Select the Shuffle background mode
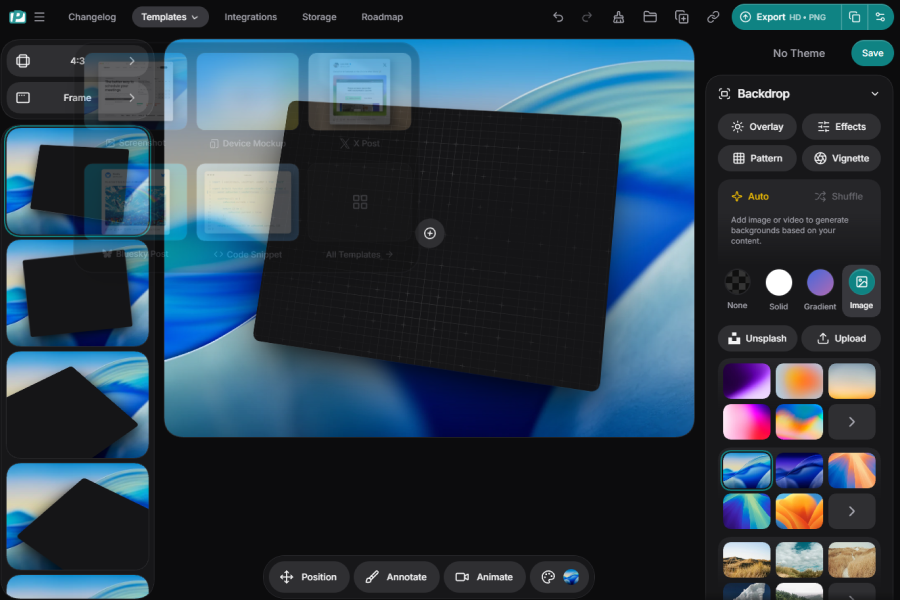The height and width of the screenshot is (600, 900). [839, 196]
